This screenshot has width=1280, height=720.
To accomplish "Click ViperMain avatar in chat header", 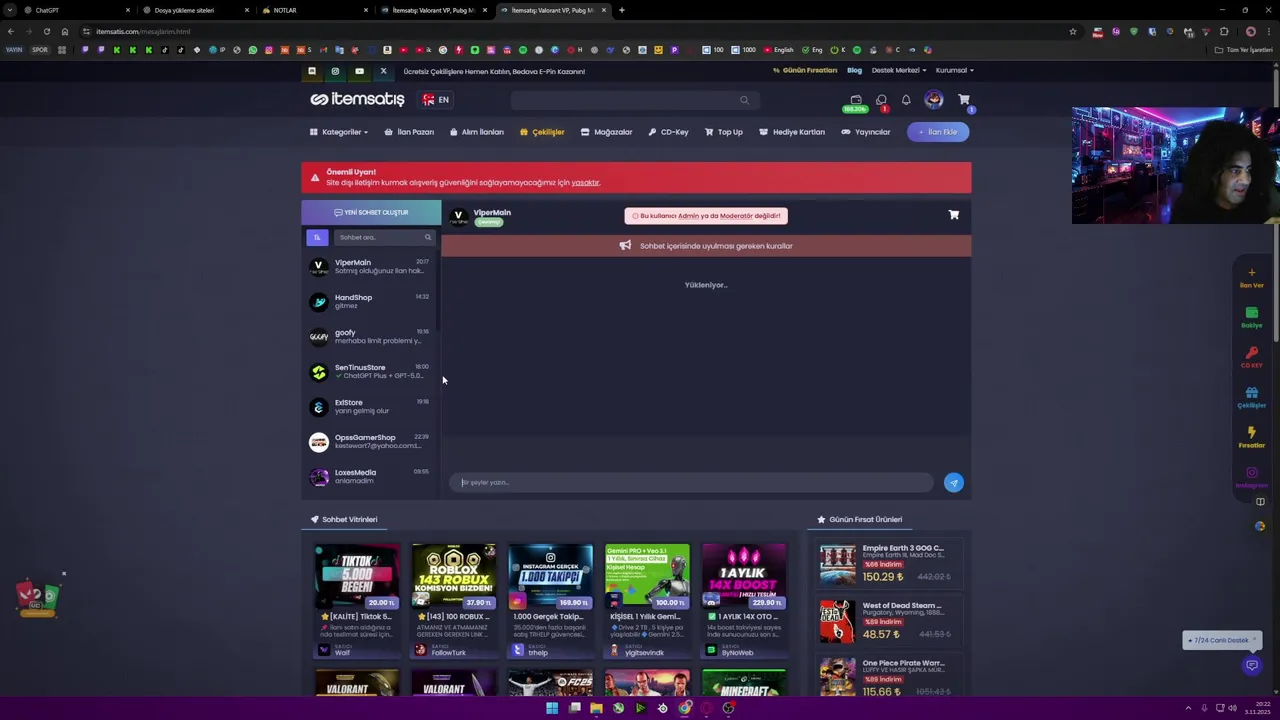I will pyautogui.click(x=459, y=216).
